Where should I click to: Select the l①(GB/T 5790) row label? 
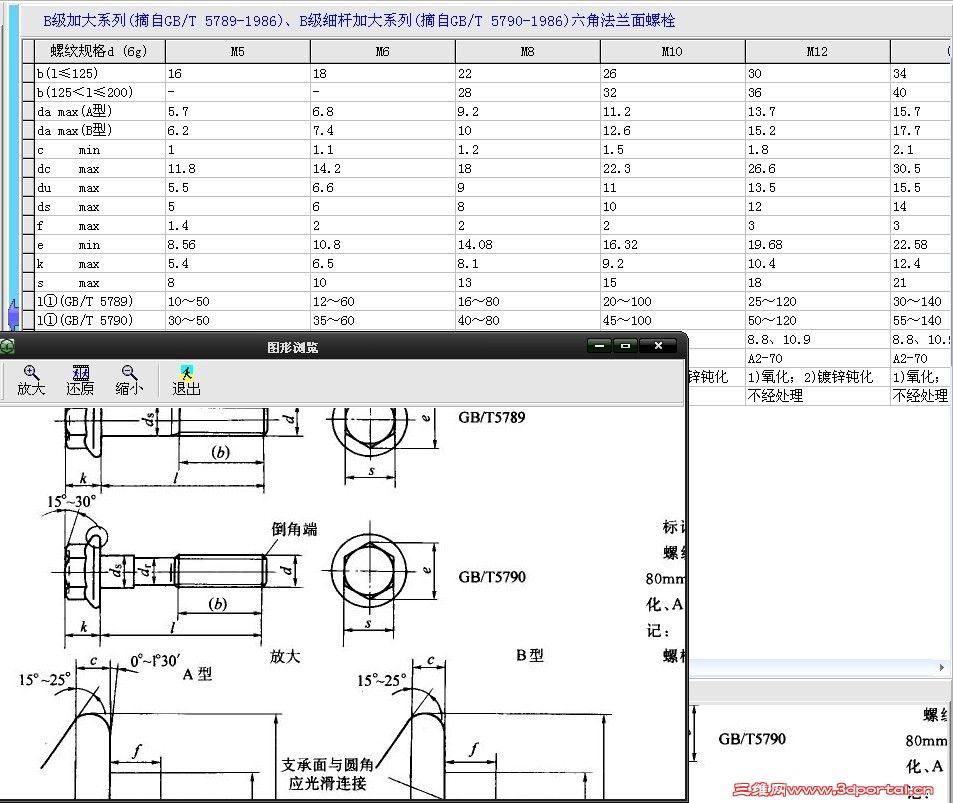(100, 320)
